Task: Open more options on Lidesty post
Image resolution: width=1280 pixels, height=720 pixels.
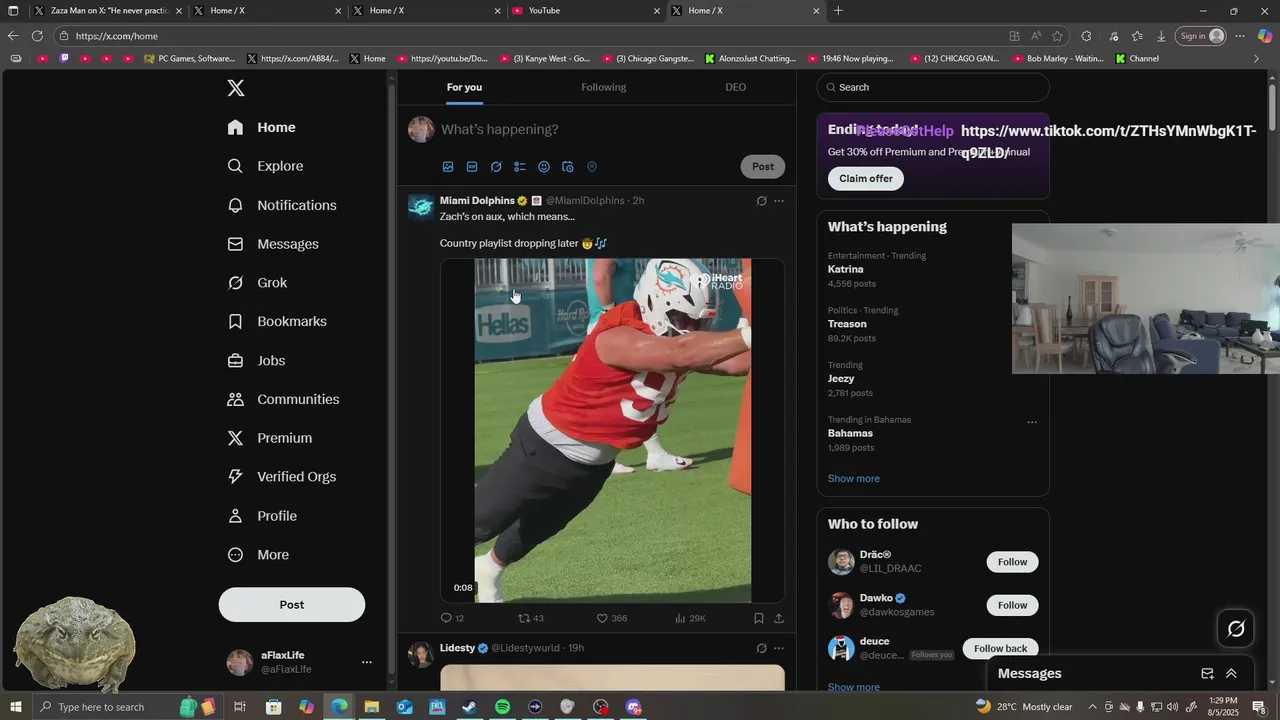Action: 779,648
